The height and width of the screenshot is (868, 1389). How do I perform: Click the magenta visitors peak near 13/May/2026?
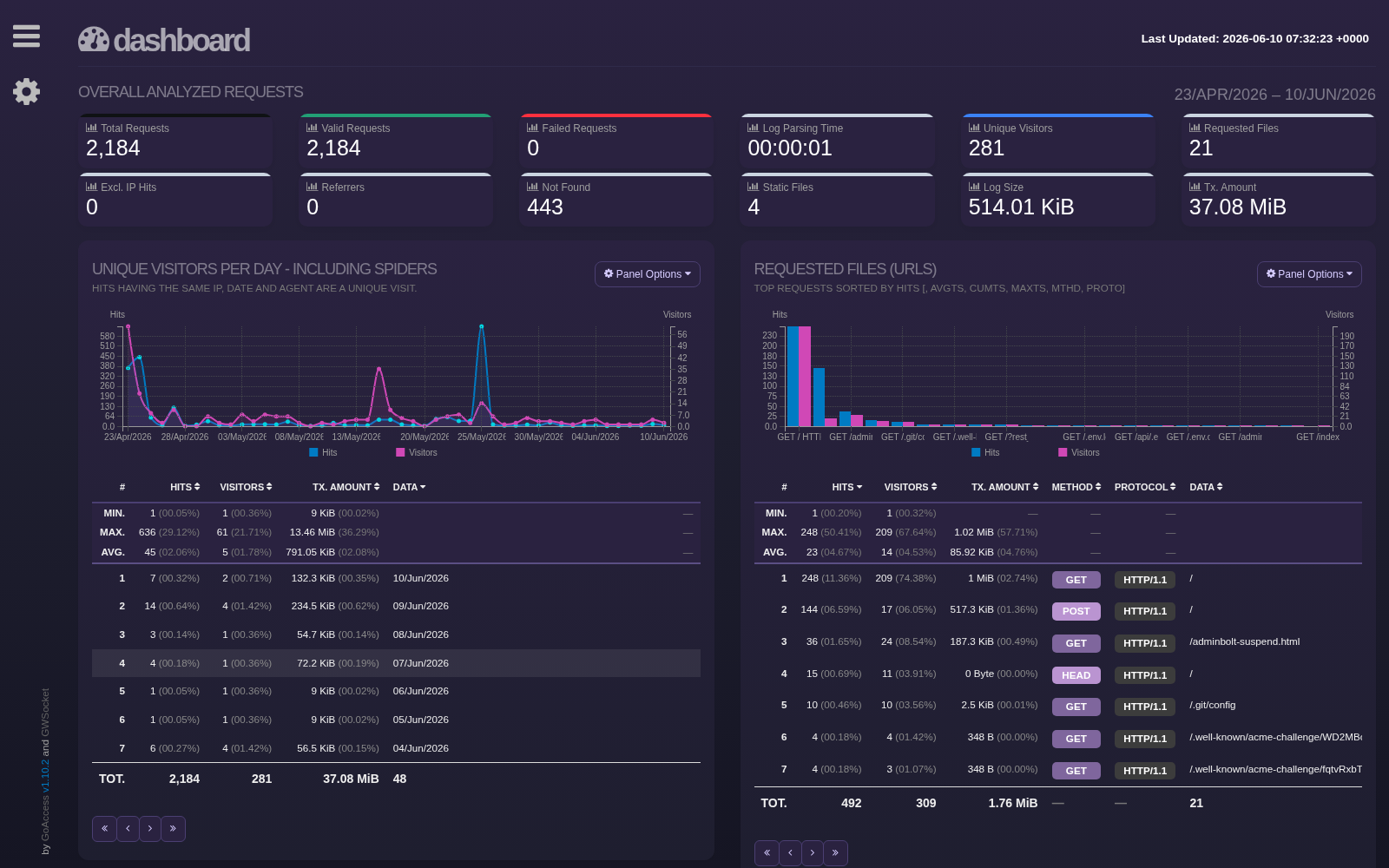click(379, 369)
